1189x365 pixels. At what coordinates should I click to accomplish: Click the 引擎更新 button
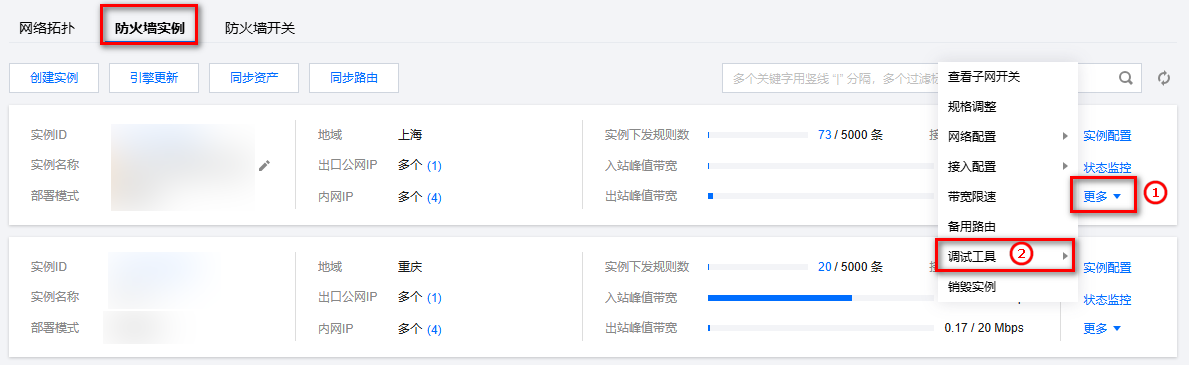154,77
